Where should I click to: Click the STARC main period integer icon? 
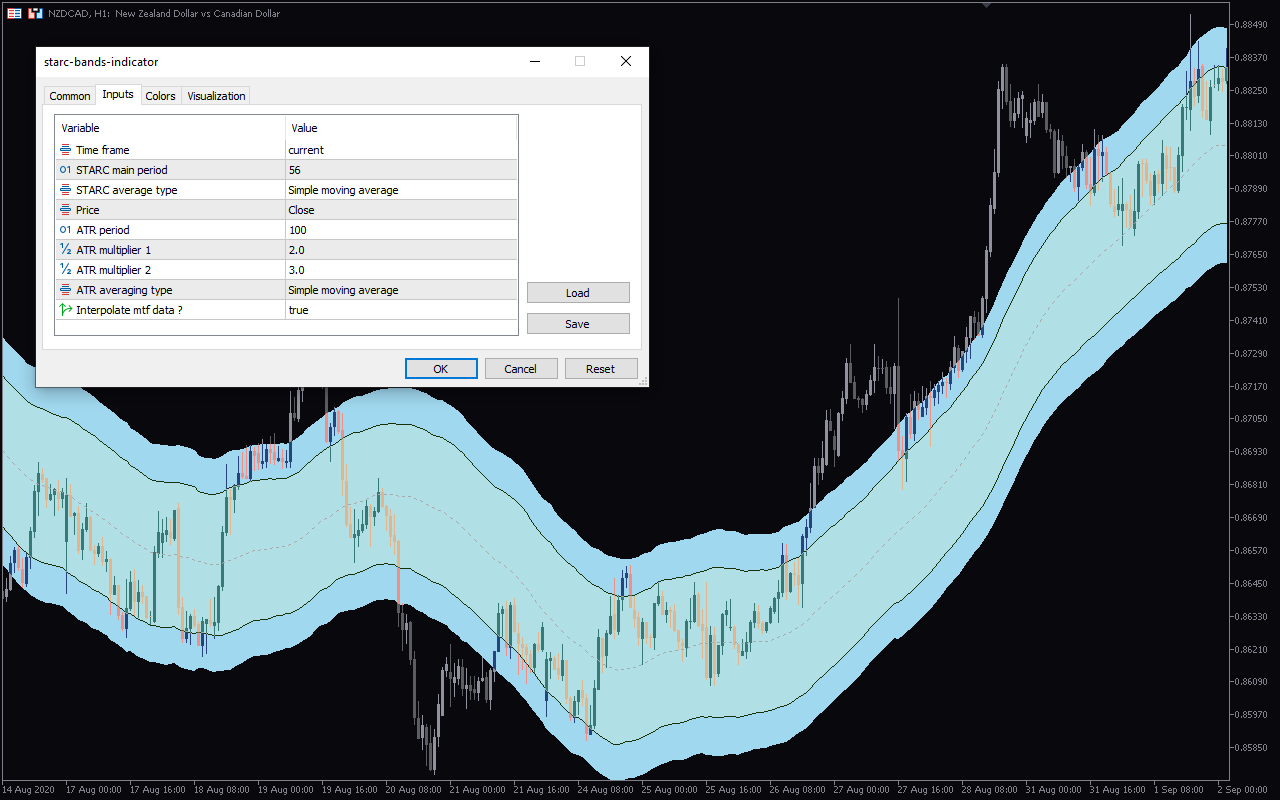tap(66, 170)
